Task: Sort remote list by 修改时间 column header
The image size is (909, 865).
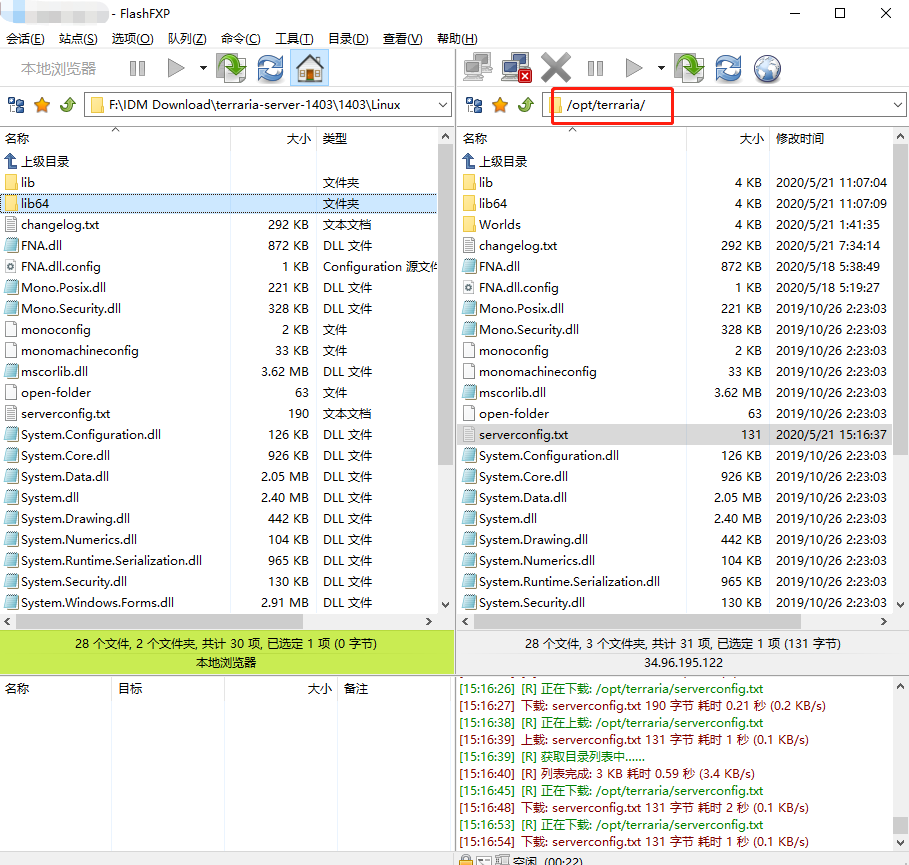Action: pyautogui.click(x=831, y=139)
